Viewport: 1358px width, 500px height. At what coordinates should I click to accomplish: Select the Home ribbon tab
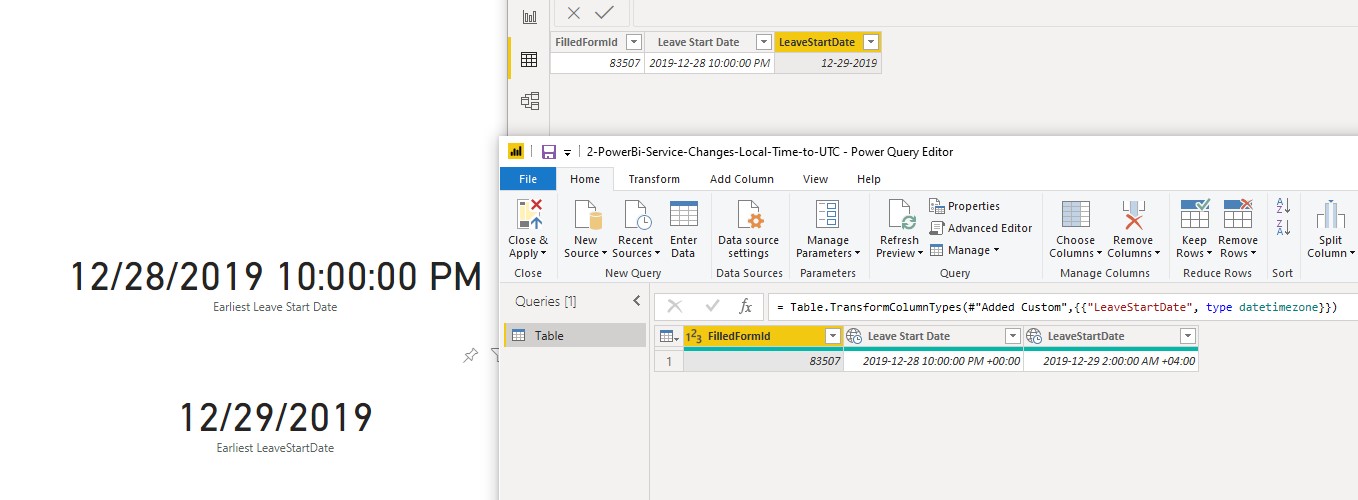585,179
